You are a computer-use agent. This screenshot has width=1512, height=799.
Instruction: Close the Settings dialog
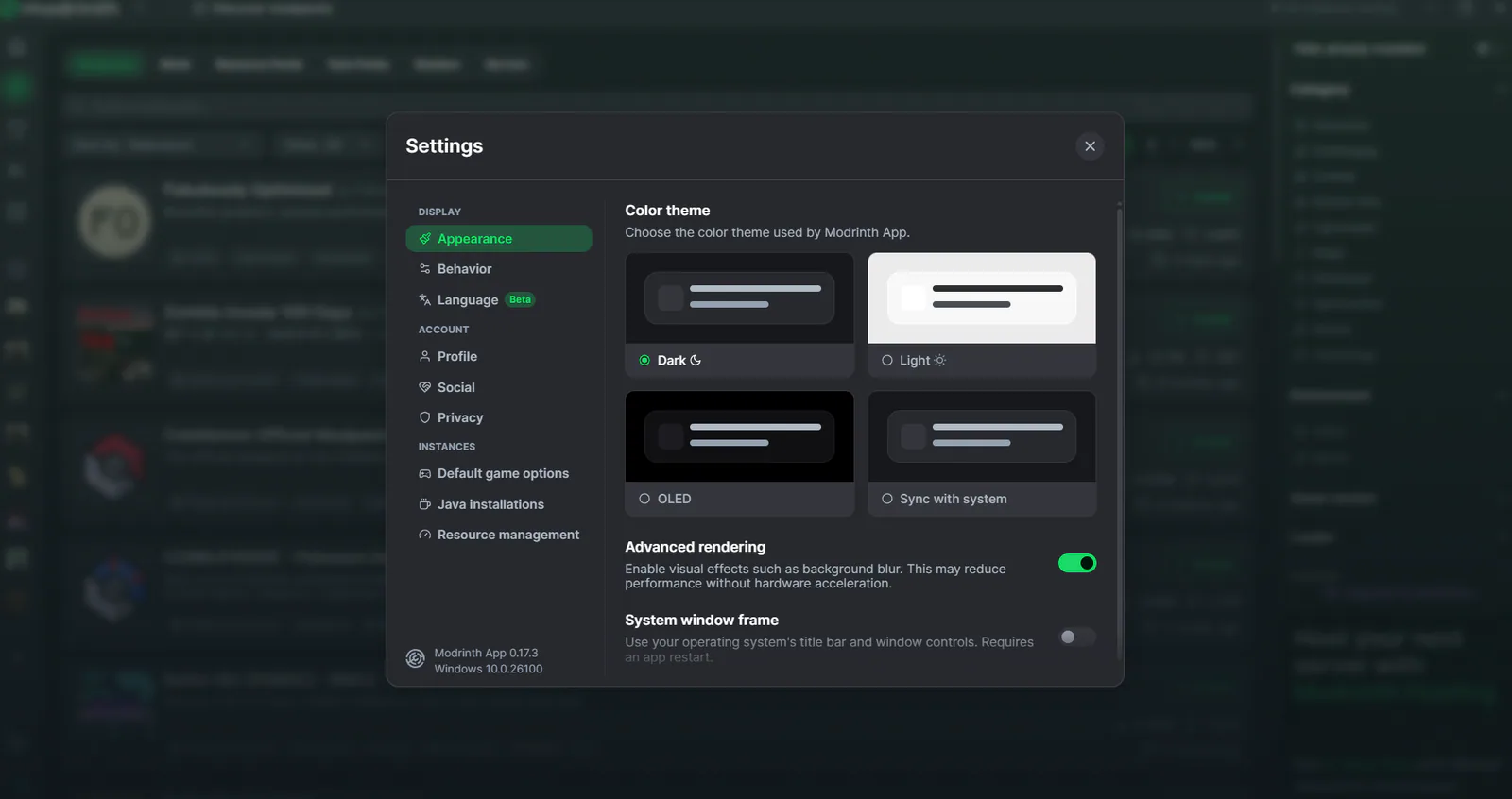point(1090,146)
